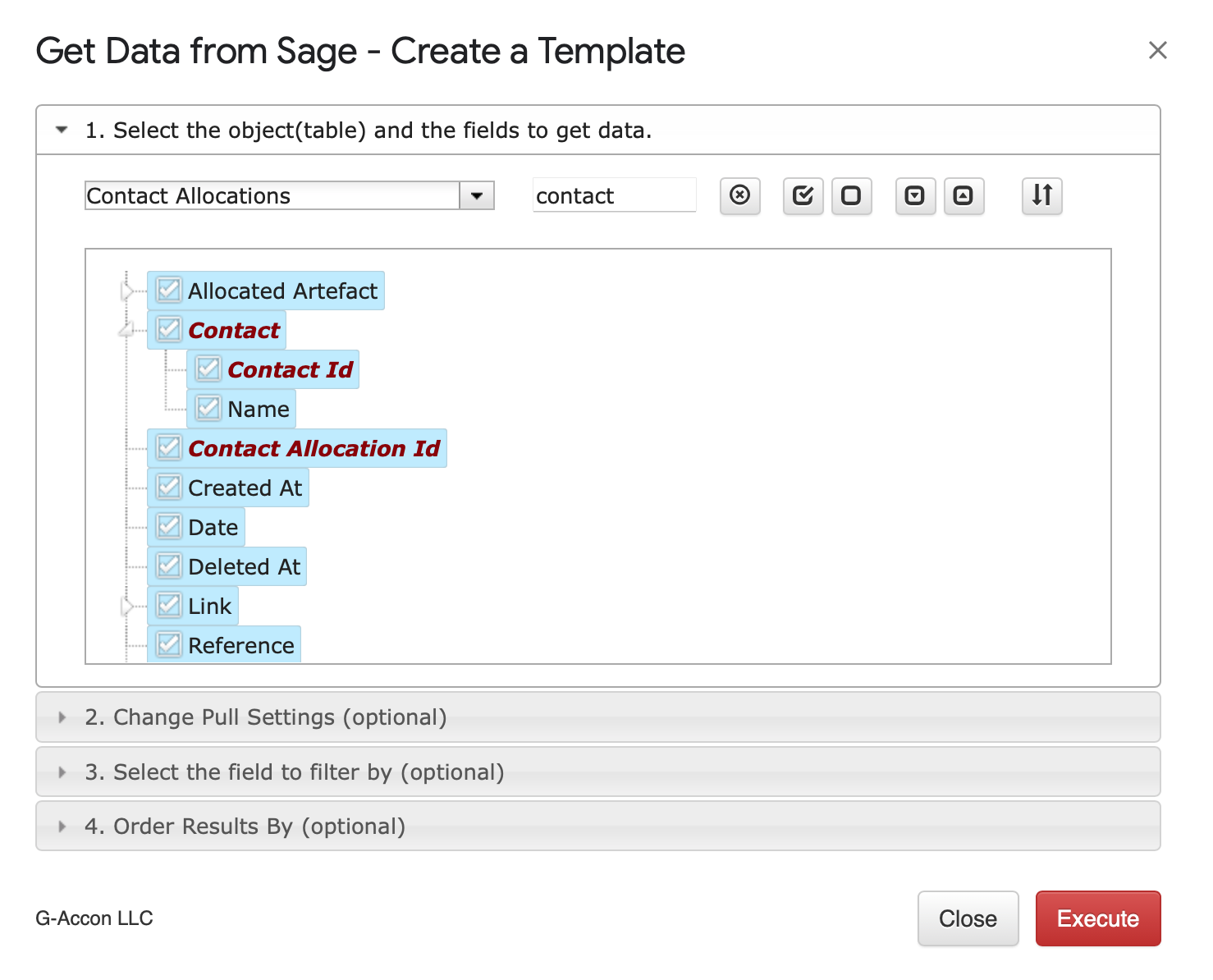This screenshot has height=980, width=1213.
Task: Click the clear search filter icon
Action: pyautogui.click(x=739, y=196)
